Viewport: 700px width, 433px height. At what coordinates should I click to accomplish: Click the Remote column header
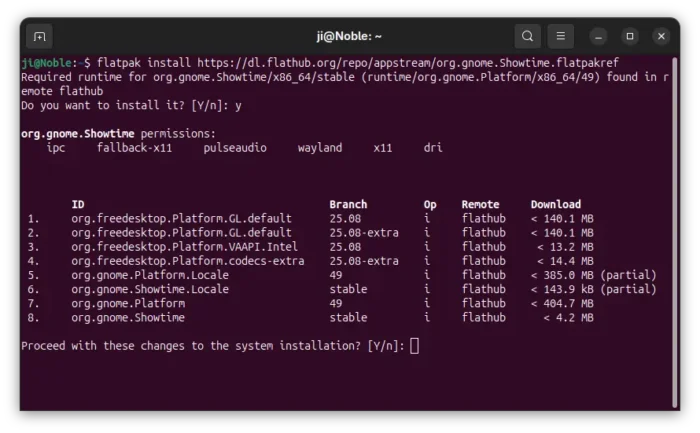tap(480, 204)
